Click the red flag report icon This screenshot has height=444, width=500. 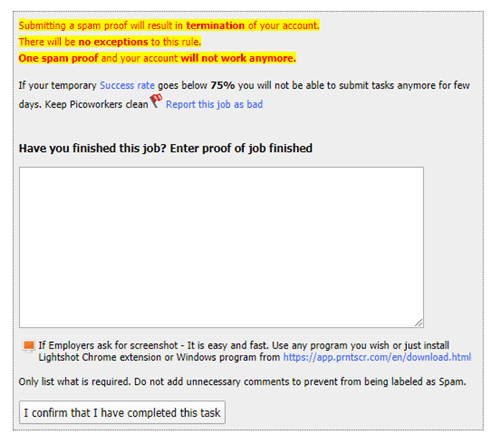(x=156, y=101)
